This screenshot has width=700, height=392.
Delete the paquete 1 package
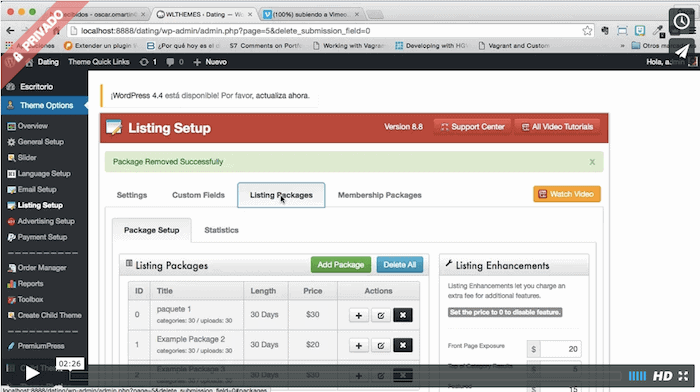(403, 315)
